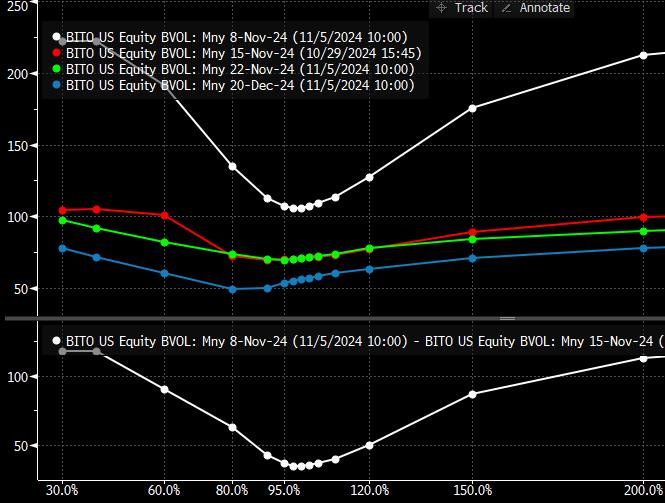This screenshot has width=665, height=503.
Task: Click the spread legend label in lower chart
Action: point(365,341)
